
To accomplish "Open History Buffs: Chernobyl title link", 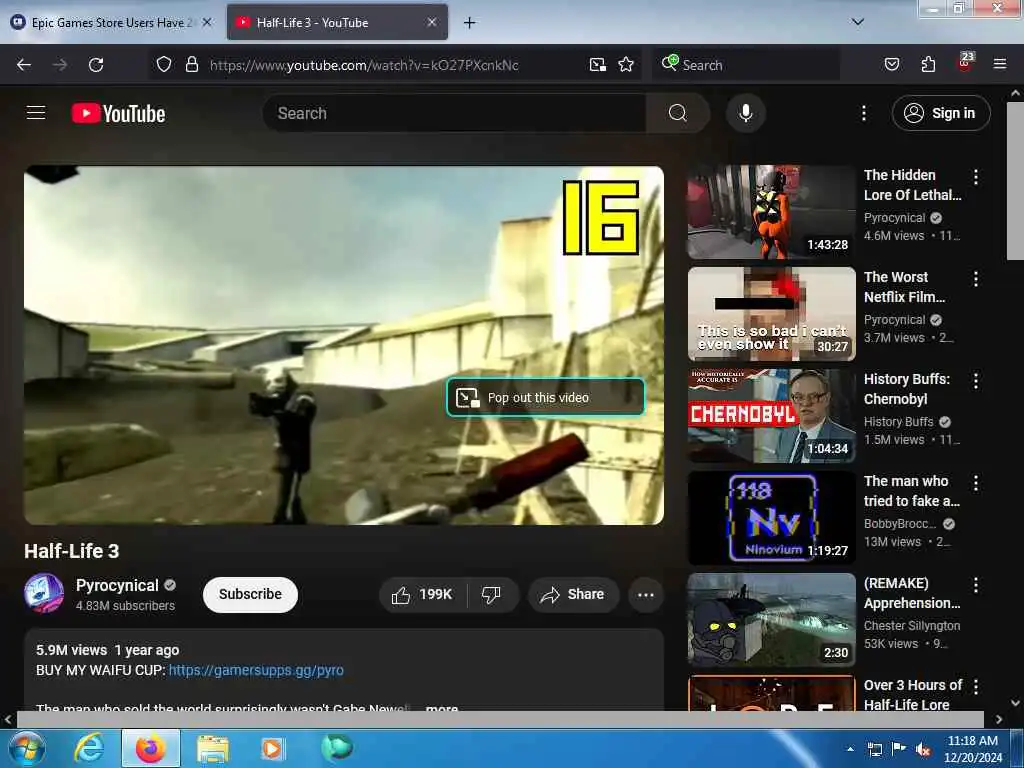I will [x=906, y=389].
